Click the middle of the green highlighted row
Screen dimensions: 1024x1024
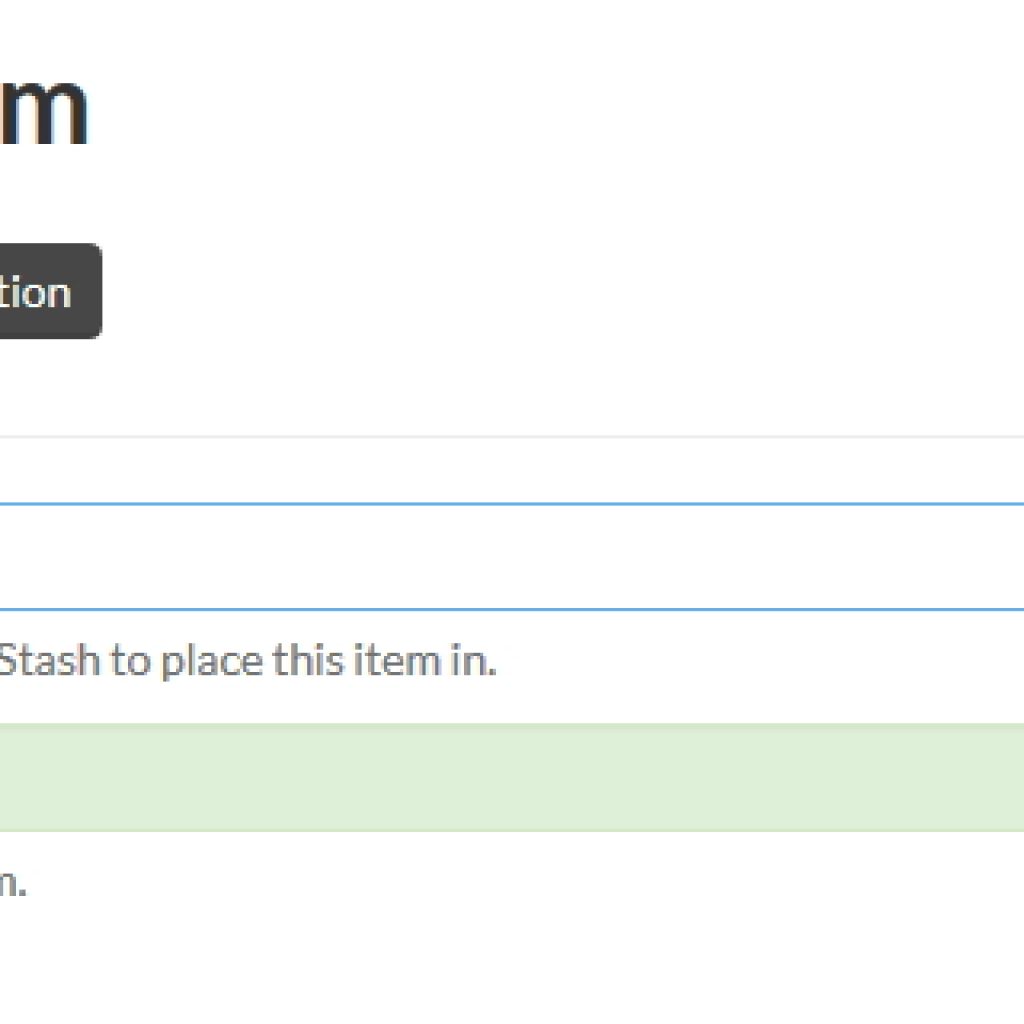click(512, 778)
